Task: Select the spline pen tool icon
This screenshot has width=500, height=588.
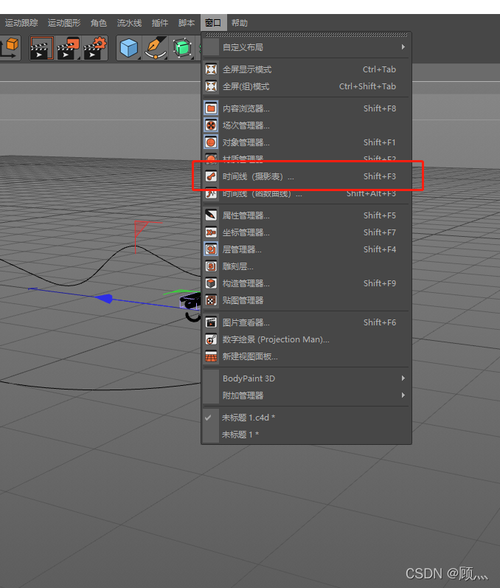Action: [156, 48]
